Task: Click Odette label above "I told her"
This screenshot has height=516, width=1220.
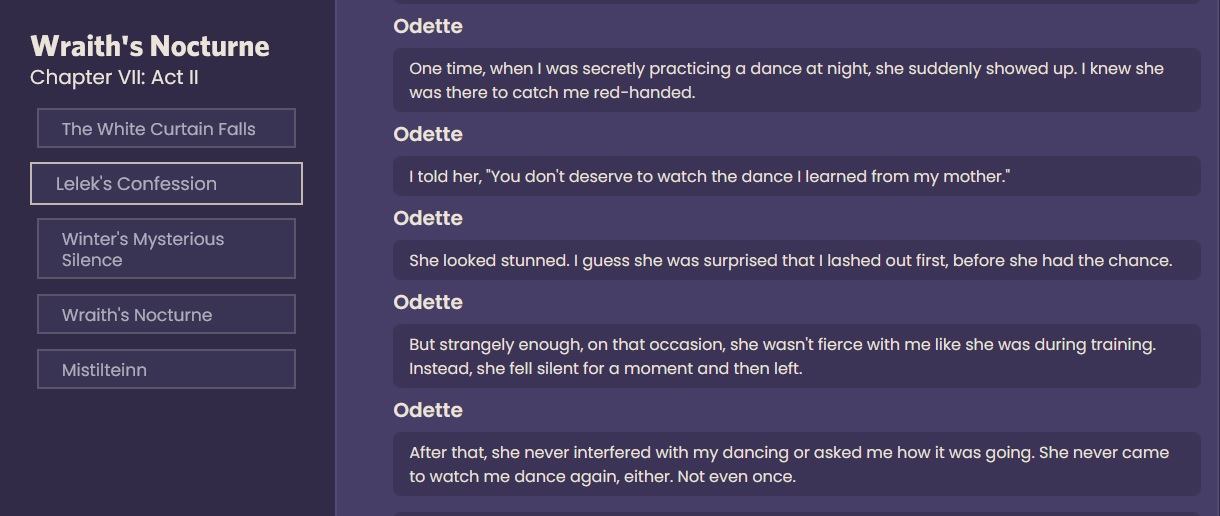Action: click(428, 134)
